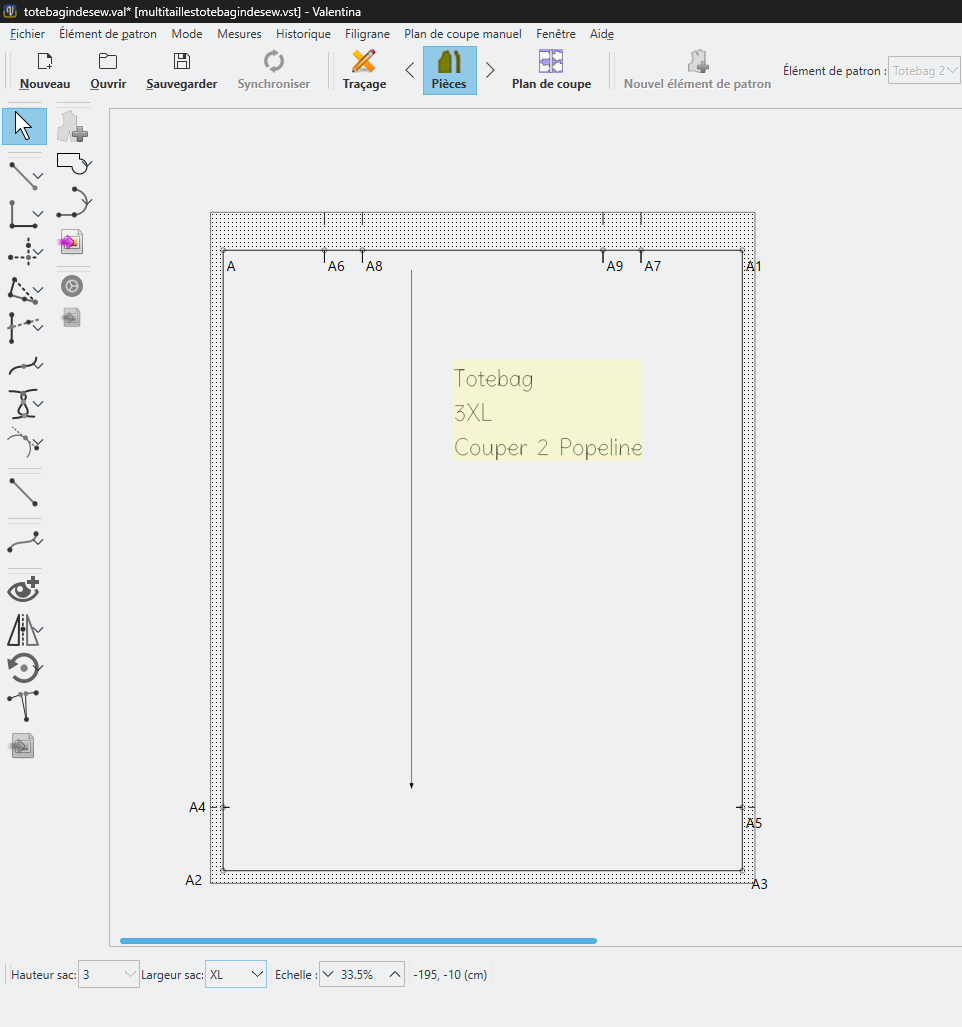
Task: Switch to Plan de coupe mode
Action: [551, 70]
